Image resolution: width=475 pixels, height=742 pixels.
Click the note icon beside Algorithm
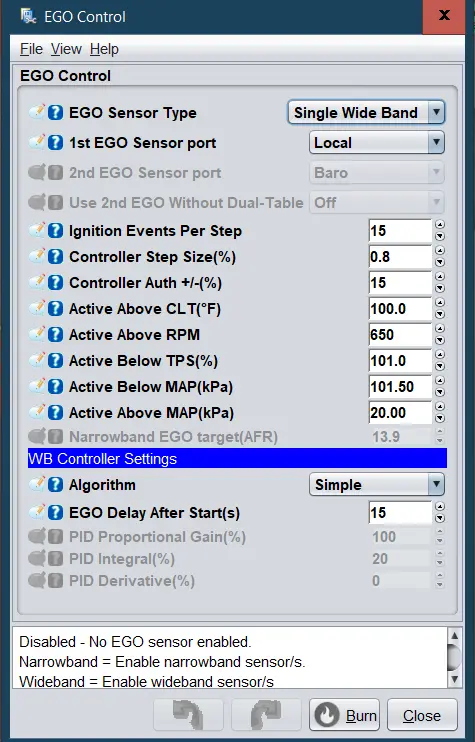click(37, 485)
